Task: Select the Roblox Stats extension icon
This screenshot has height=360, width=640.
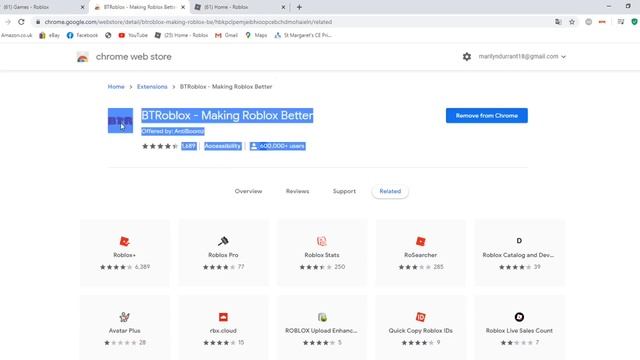Action: (322, 241)
